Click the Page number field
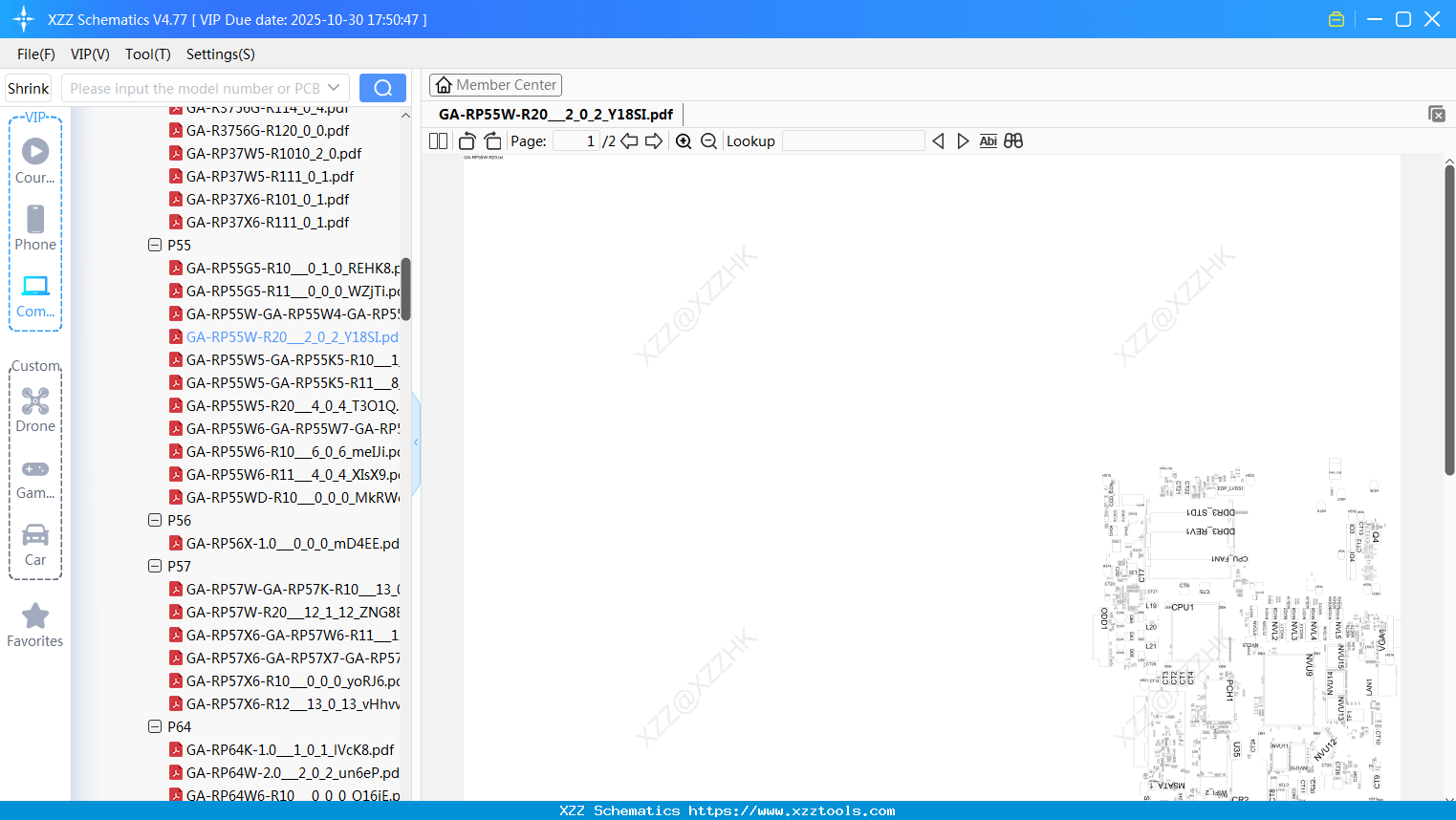This screenshot has height=820, width=1456. pos(576,140)
